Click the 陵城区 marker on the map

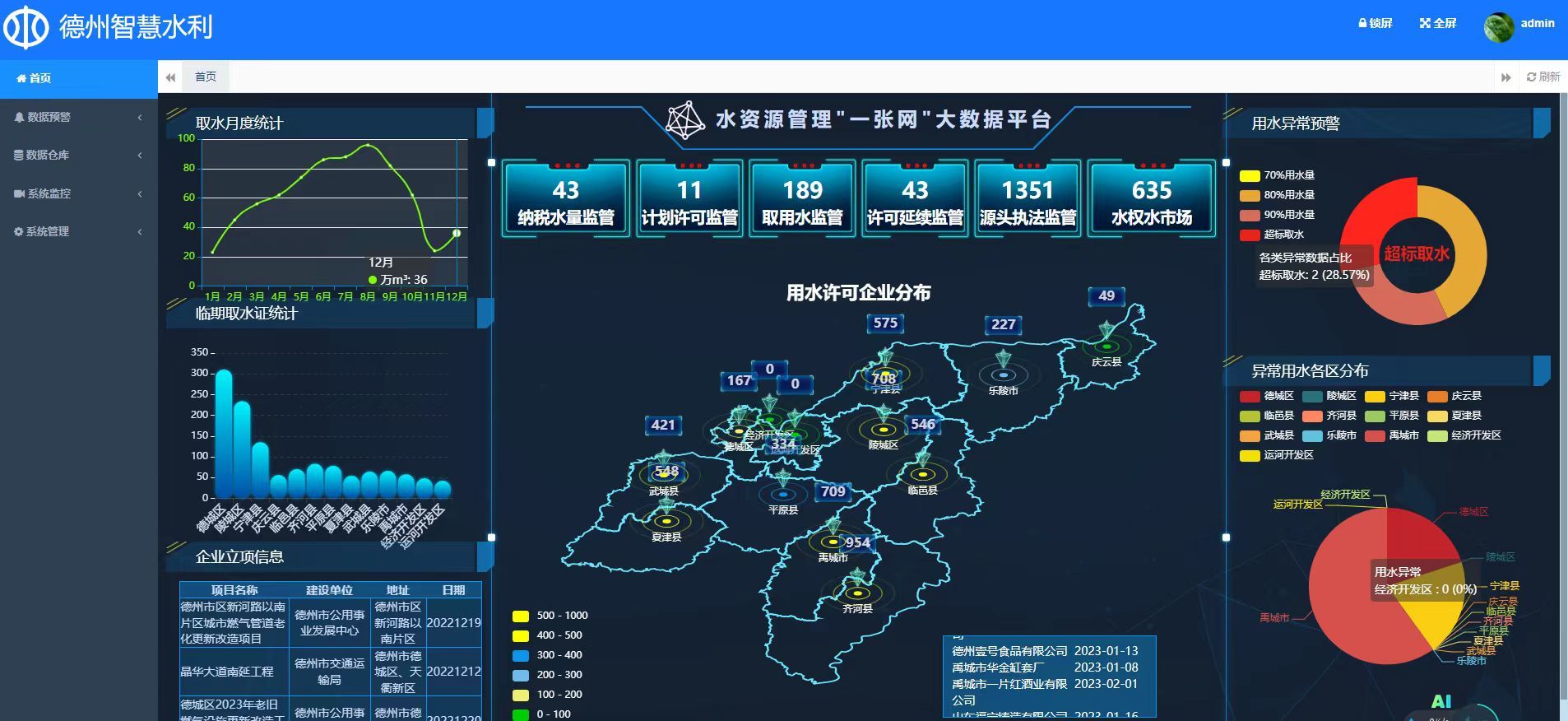[884, 430]
